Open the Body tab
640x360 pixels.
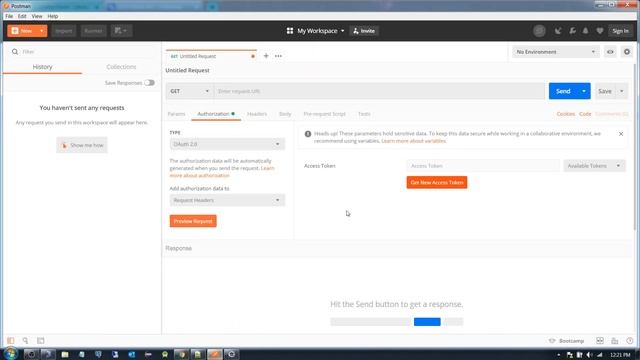pos(285,114)
